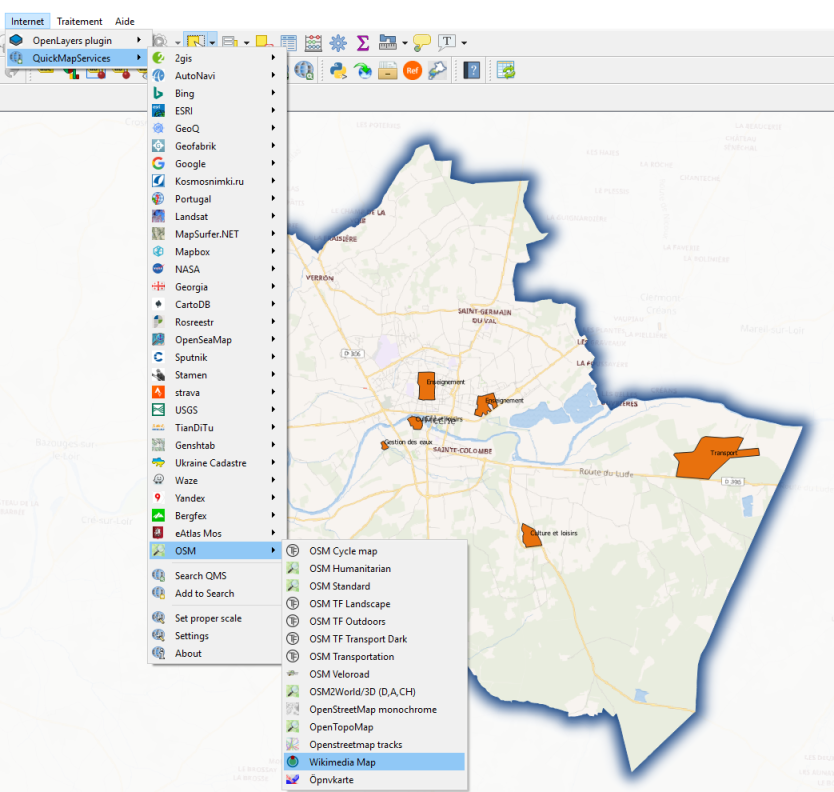Viewport: 834px width, 792px height.
Task: Add the OSM TF Transport Dark layer
Action: [x=374, y=639]
